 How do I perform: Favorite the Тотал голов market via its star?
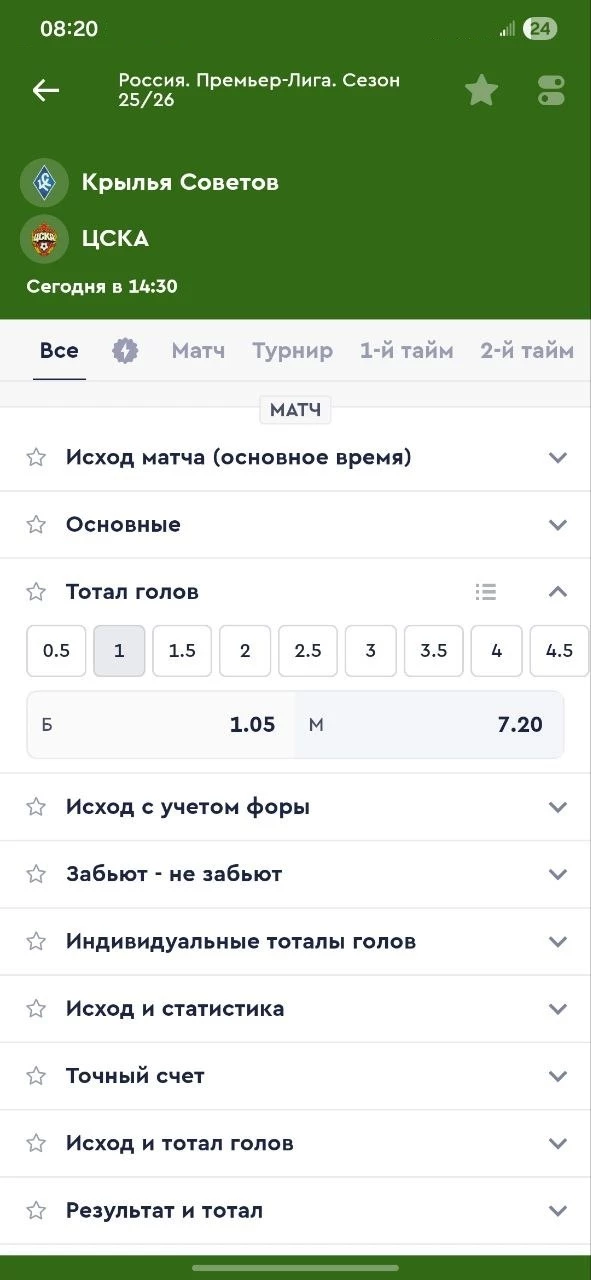[x=36, y=591]
